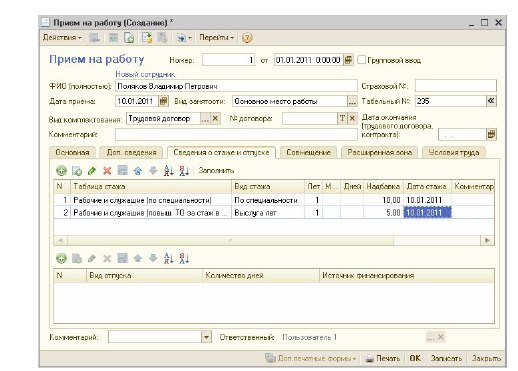The width and height of the screenshot is (518, 371).
Task: Delete row in the стаж table
Action: coord(107,171)
